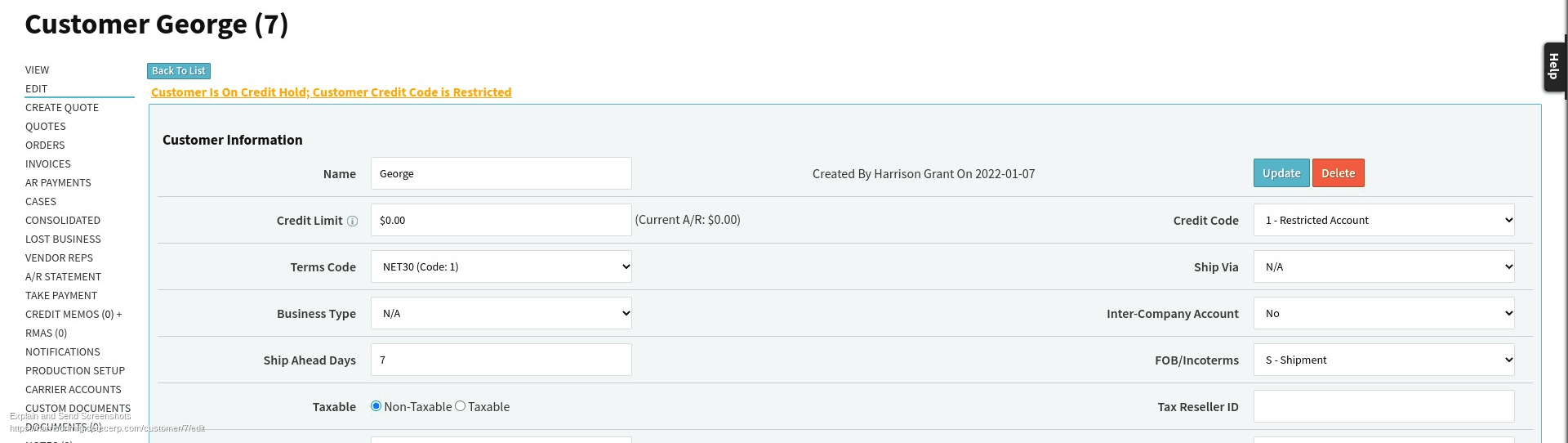
Task: Open the Create Quote menu item
Action: [62, 107]
